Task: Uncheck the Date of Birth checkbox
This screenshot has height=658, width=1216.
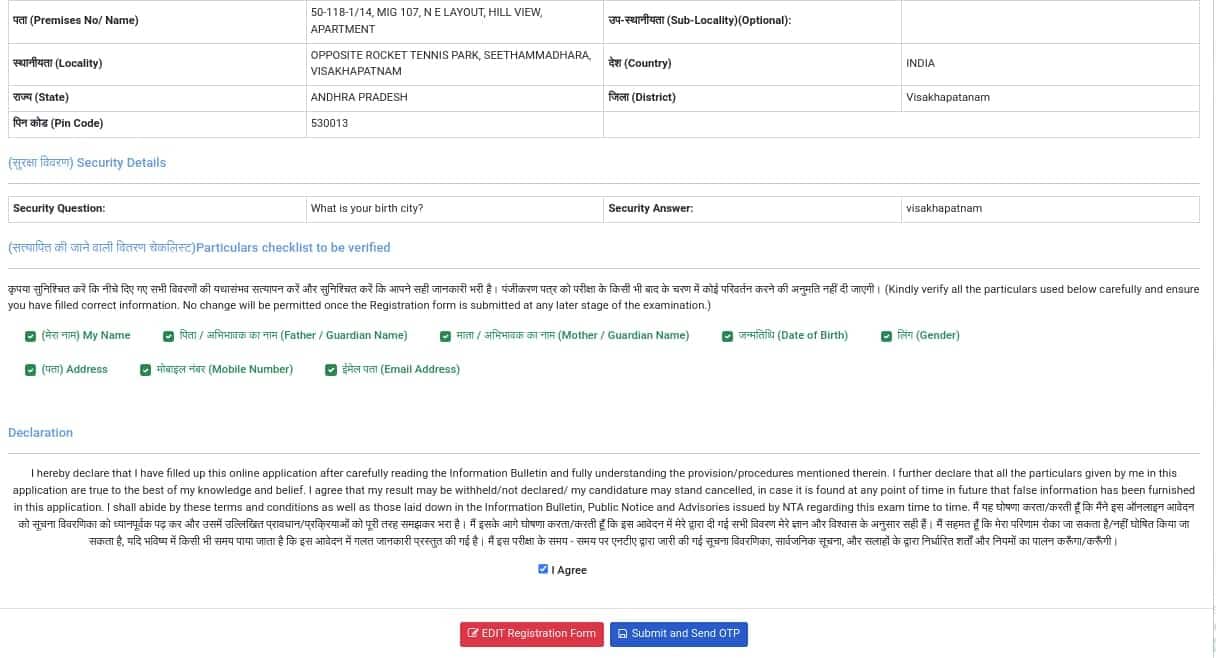Action: [x=727, y=336]
